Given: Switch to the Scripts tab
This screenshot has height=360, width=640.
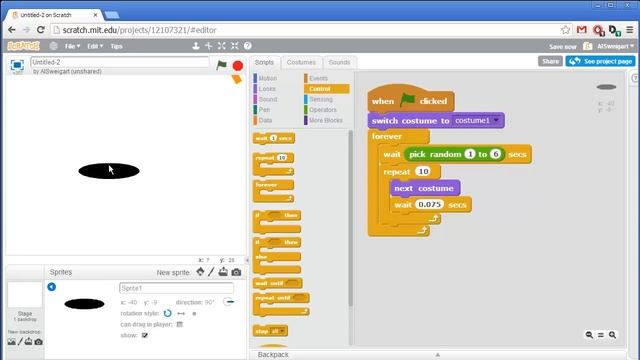Looking at the screenshot, I should (x=264, y=62).
